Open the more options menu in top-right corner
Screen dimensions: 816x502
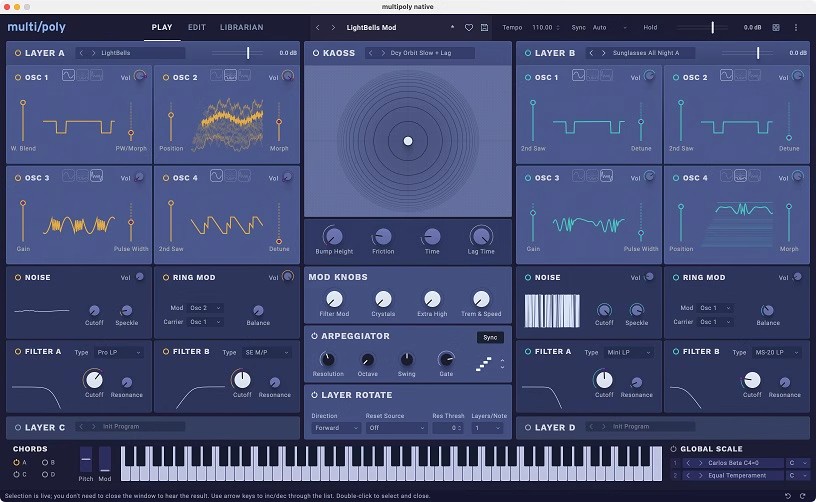[796, 27]
